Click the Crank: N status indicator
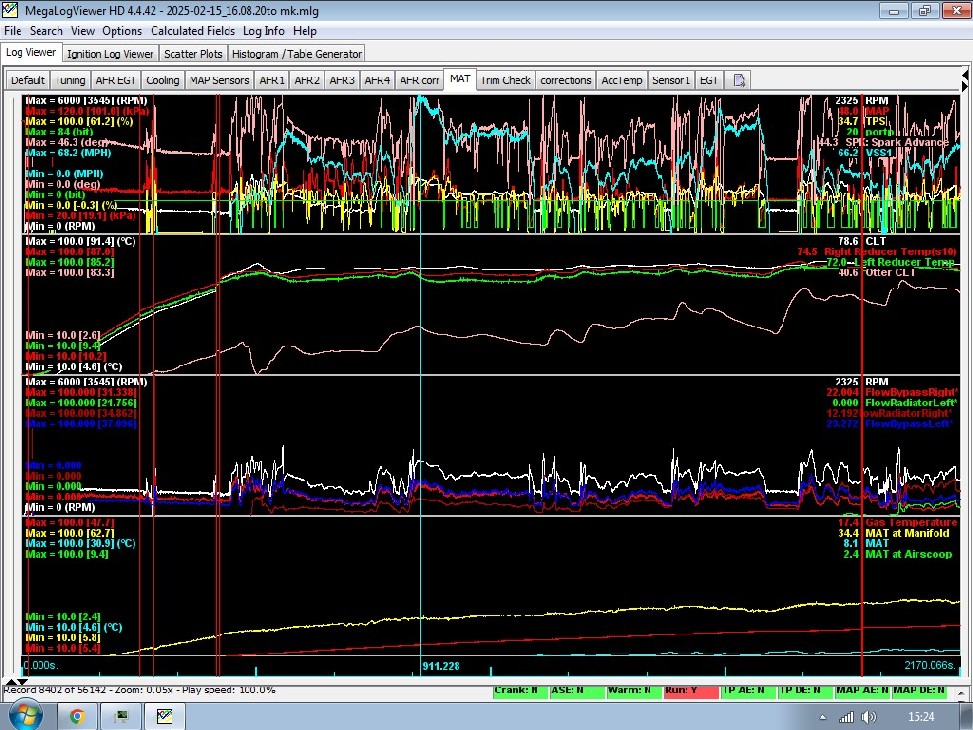 coord(520,690)
